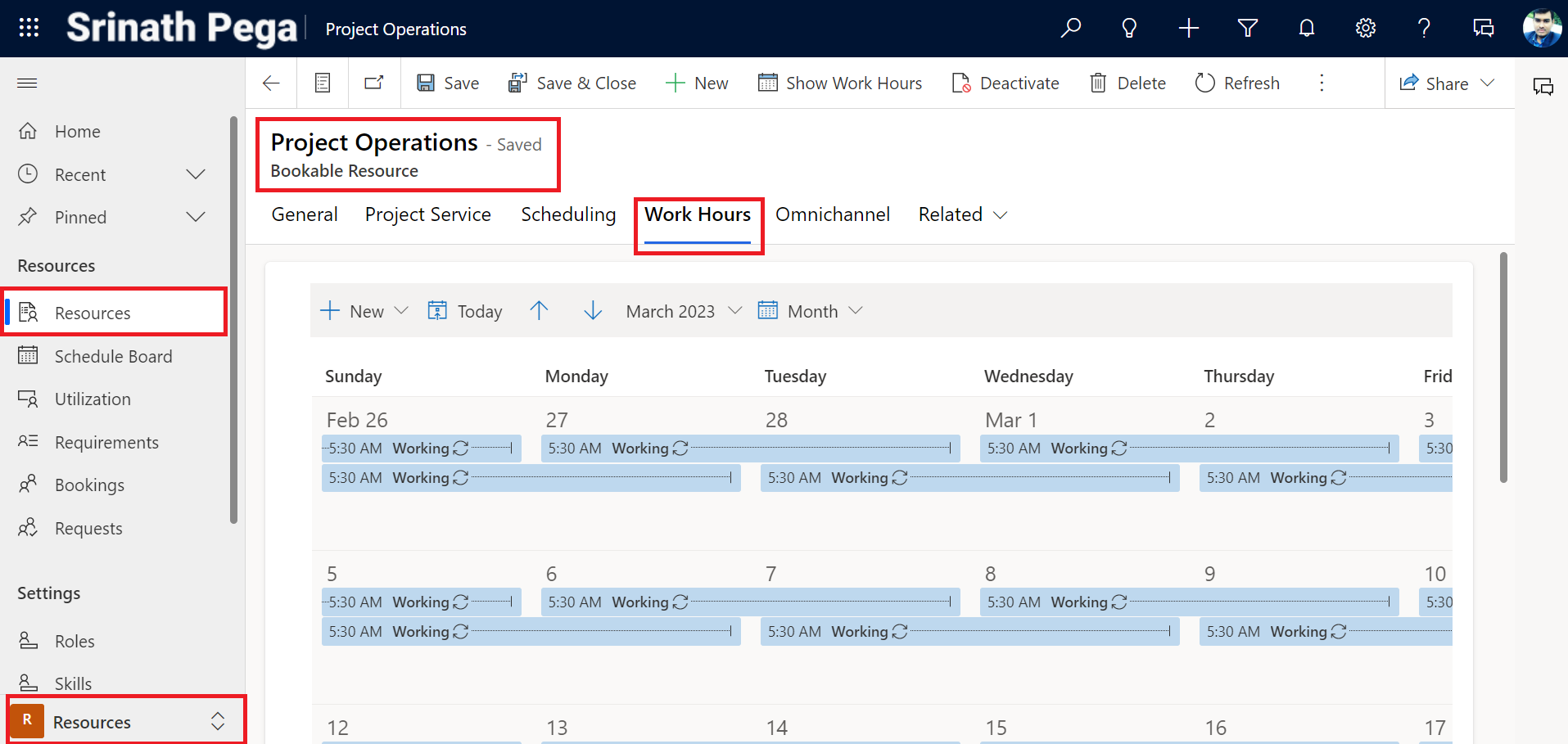Switch to the Scheduling tab

click(568, 214)
